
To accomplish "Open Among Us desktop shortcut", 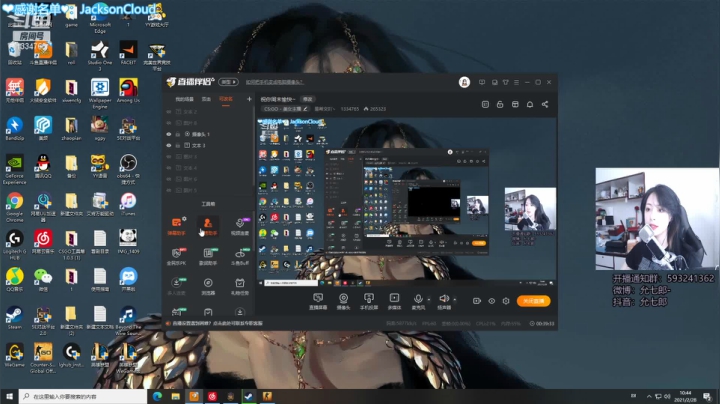I will click(128, 90).
